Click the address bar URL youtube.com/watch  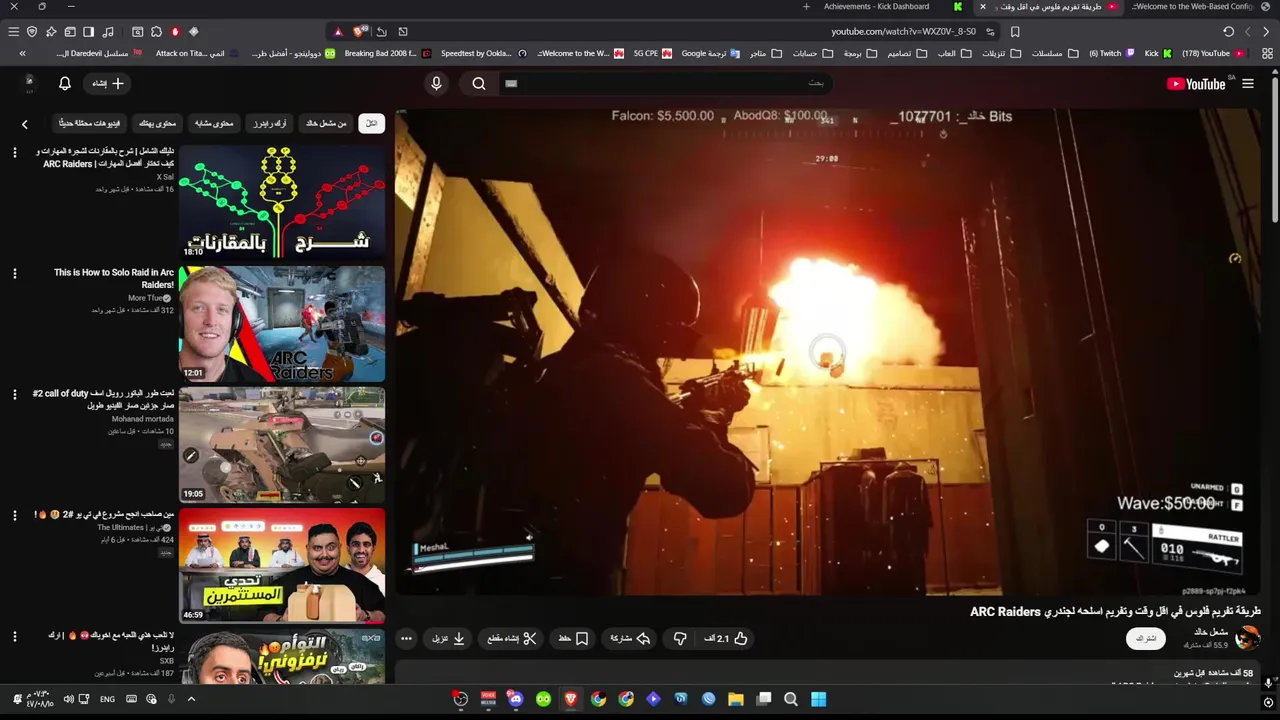click(903, 32)
